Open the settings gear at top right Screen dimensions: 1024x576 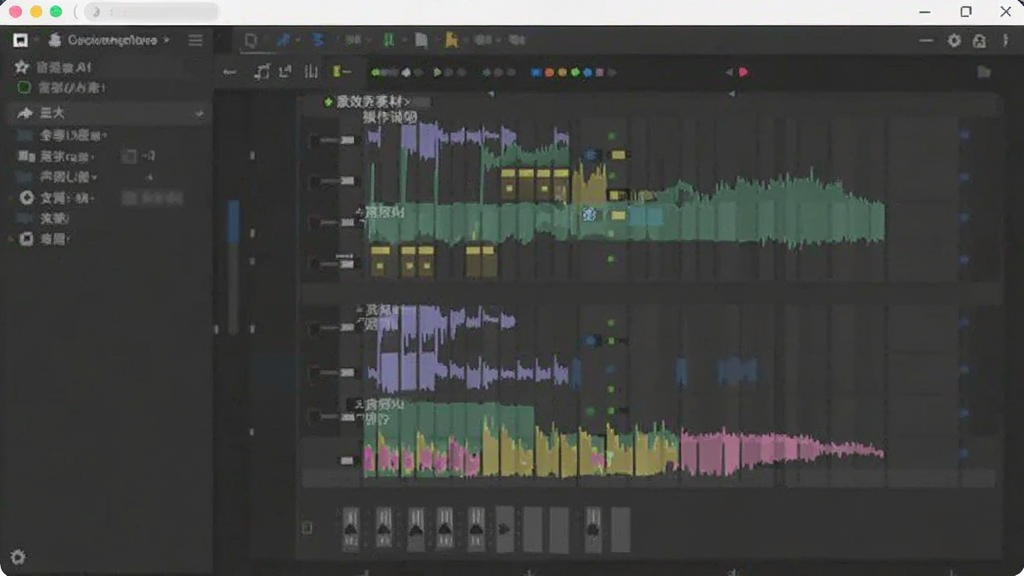[954, 40]
